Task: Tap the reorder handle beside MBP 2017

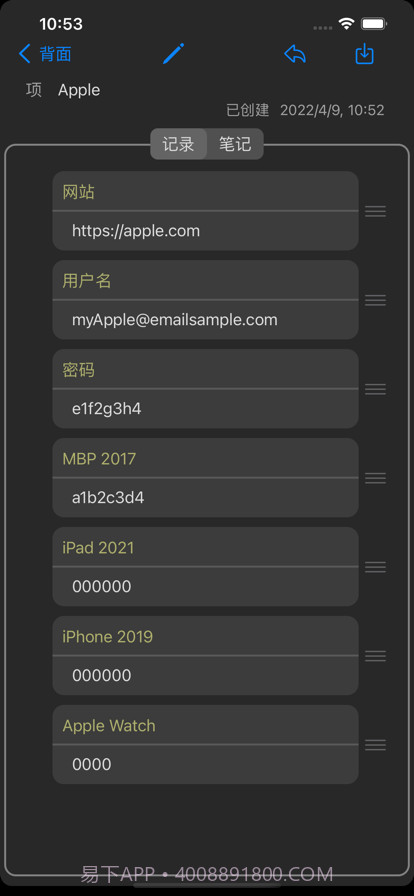Action: (375, 478)
